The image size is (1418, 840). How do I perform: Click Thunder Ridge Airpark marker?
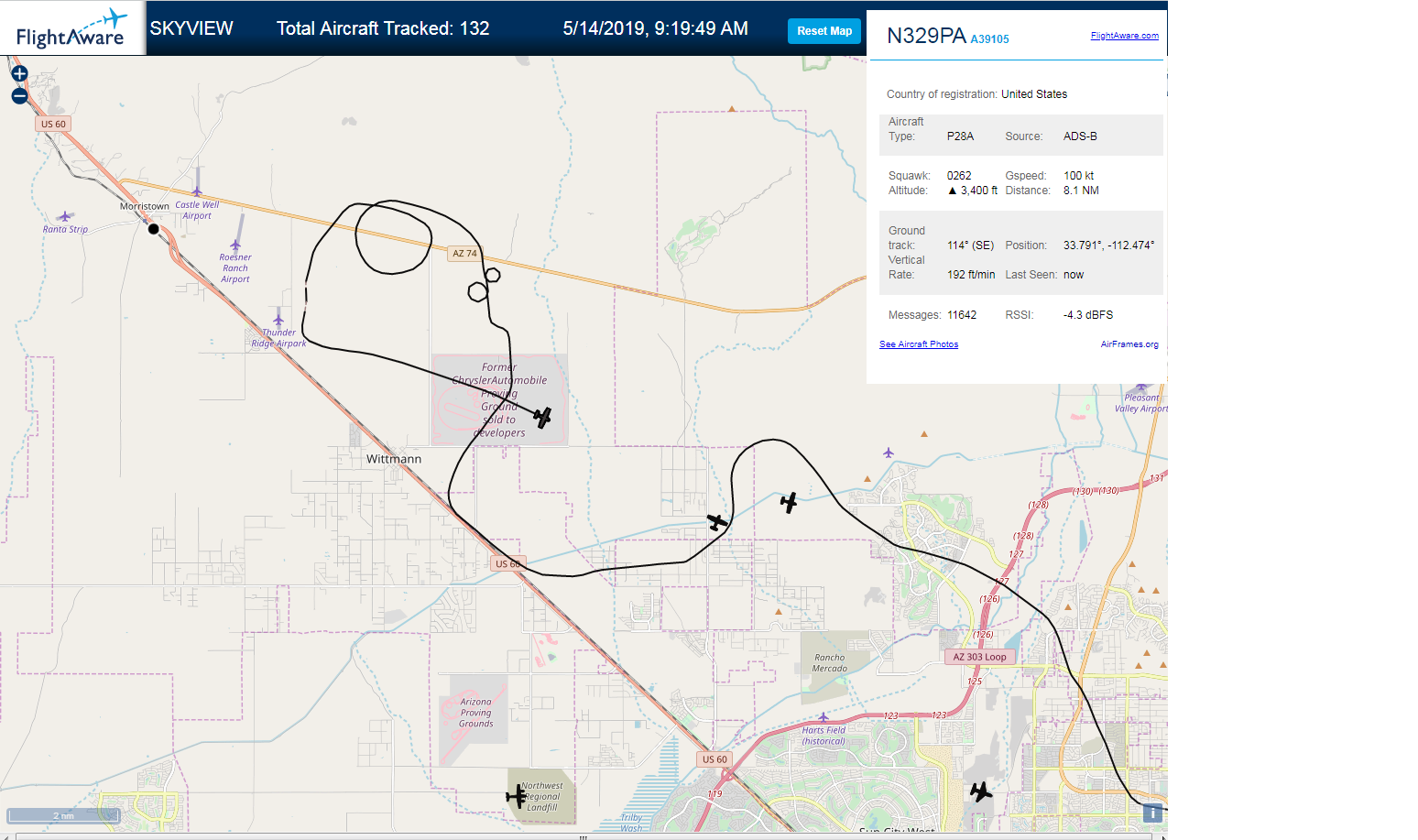(278, 321)
